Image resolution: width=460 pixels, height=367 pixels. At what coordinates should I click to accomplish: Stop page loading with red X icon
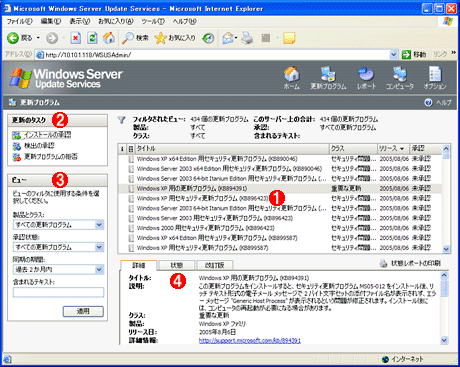76,38
